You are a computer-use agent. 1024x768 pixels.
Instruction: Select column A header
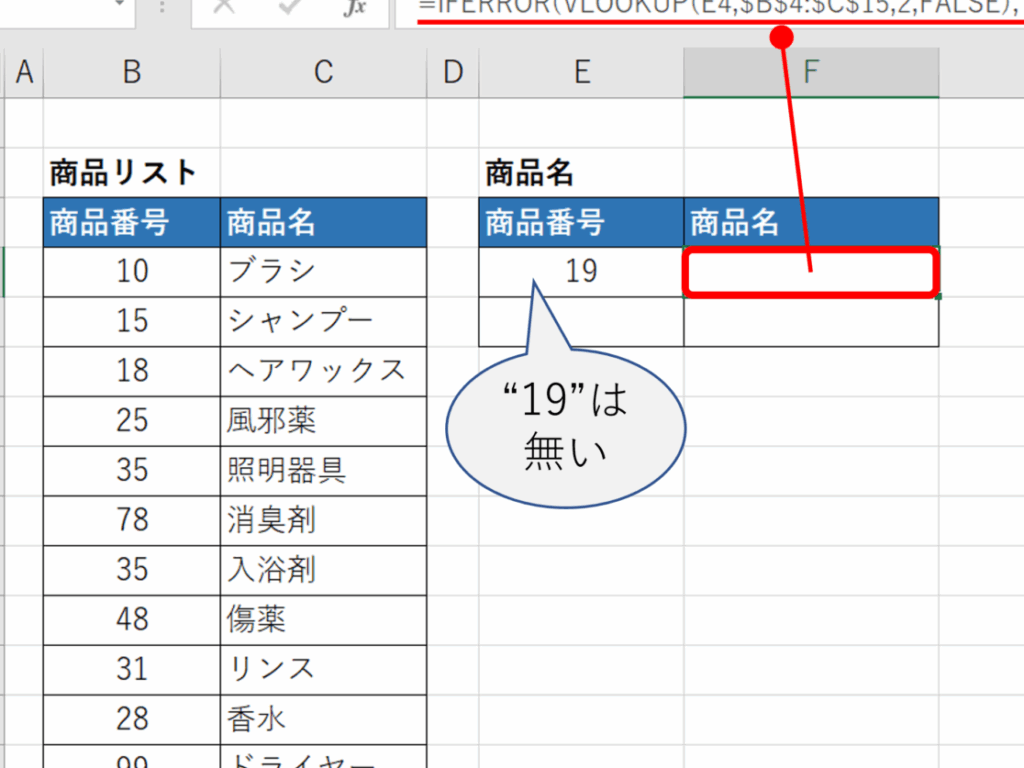24,73
